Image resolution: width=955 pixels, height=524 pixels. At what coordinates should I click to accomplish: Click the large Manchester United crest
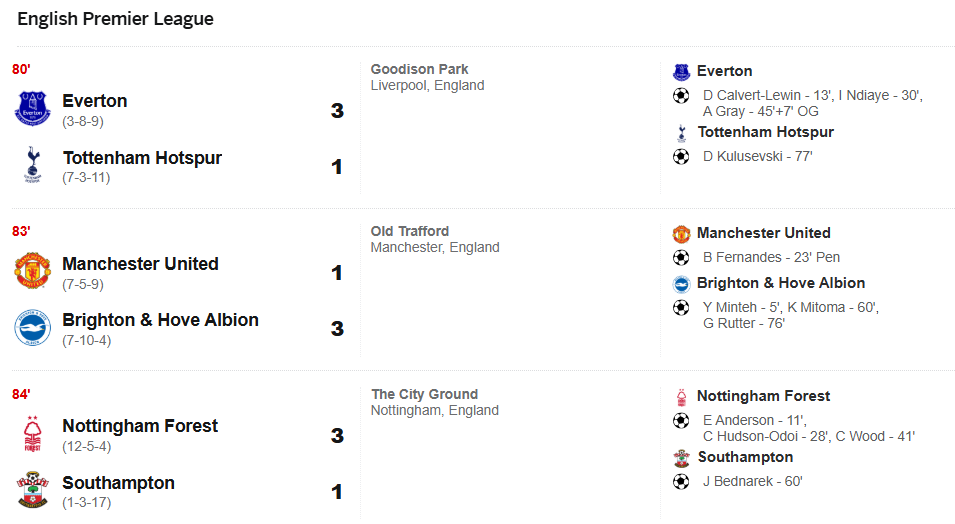click(x=32, y=271)
